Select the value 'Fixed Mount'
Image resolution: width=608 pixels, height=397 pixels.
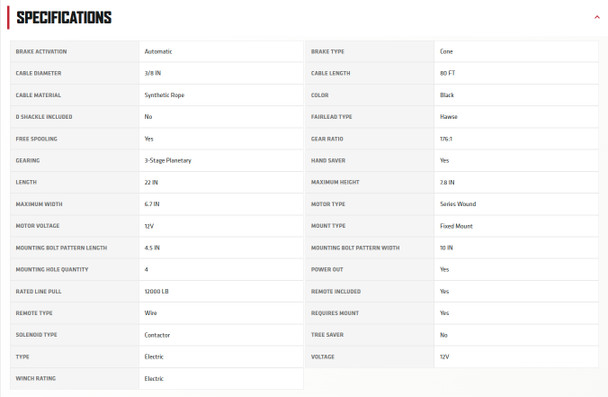[x=456, y=226]
